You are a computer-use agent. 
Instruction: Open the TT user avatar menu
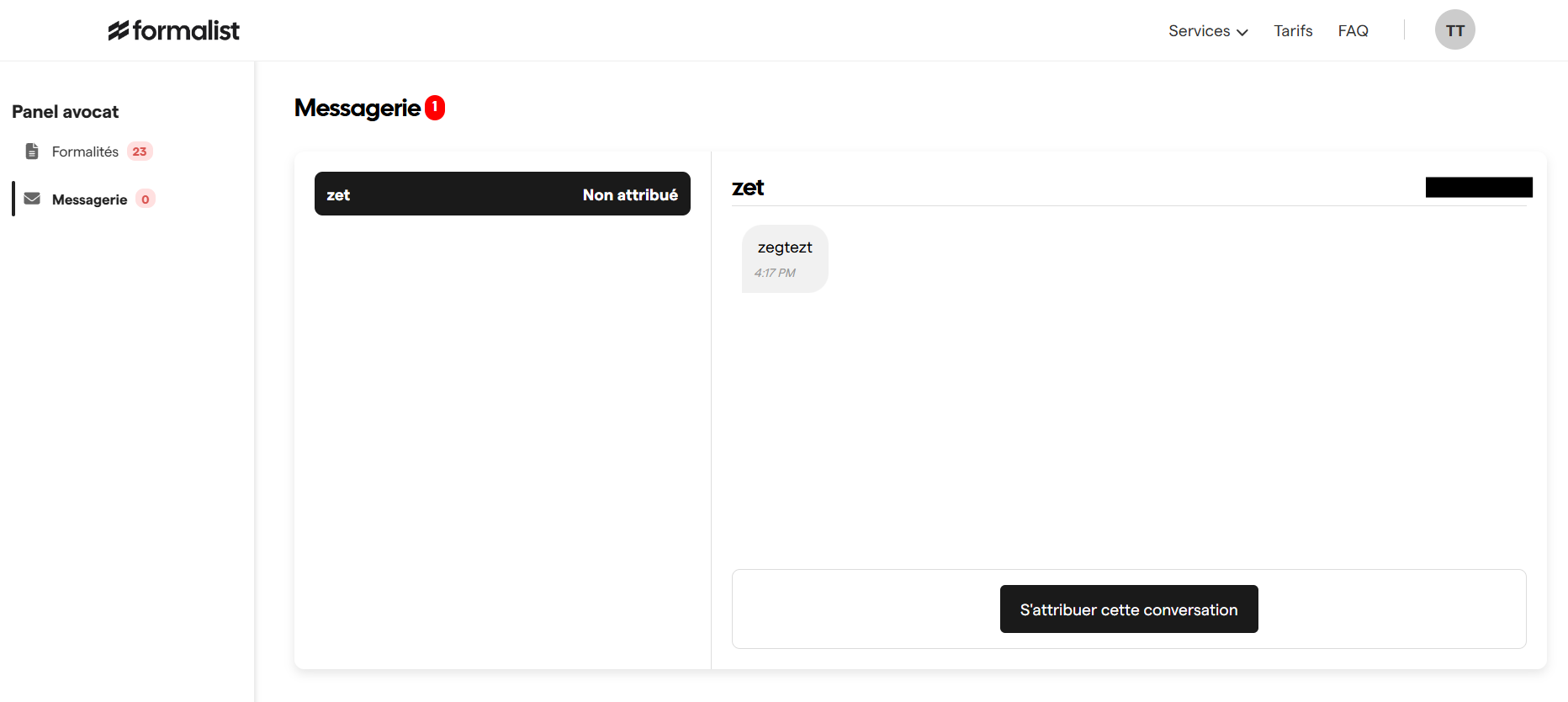click(1454, 30)
